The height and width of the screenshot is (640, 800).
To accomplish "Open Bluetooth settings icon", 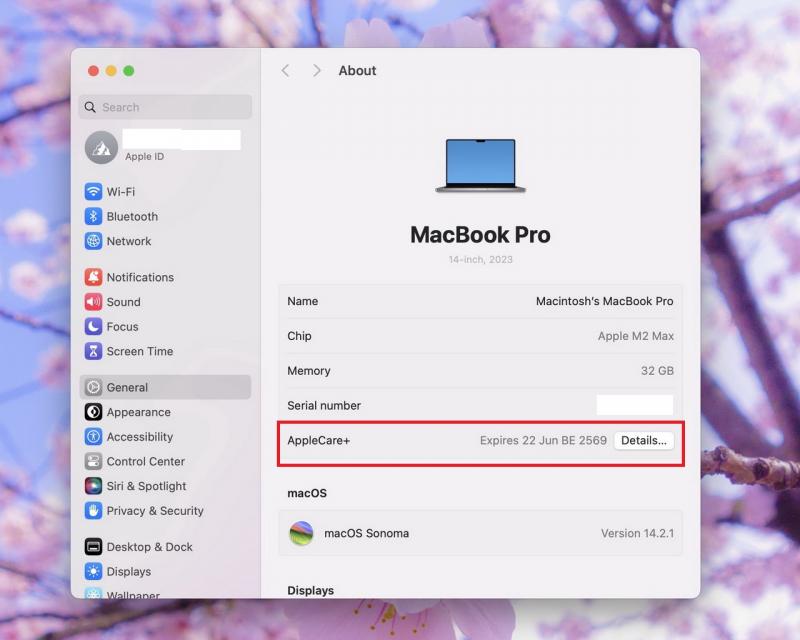I will (93, 217).
